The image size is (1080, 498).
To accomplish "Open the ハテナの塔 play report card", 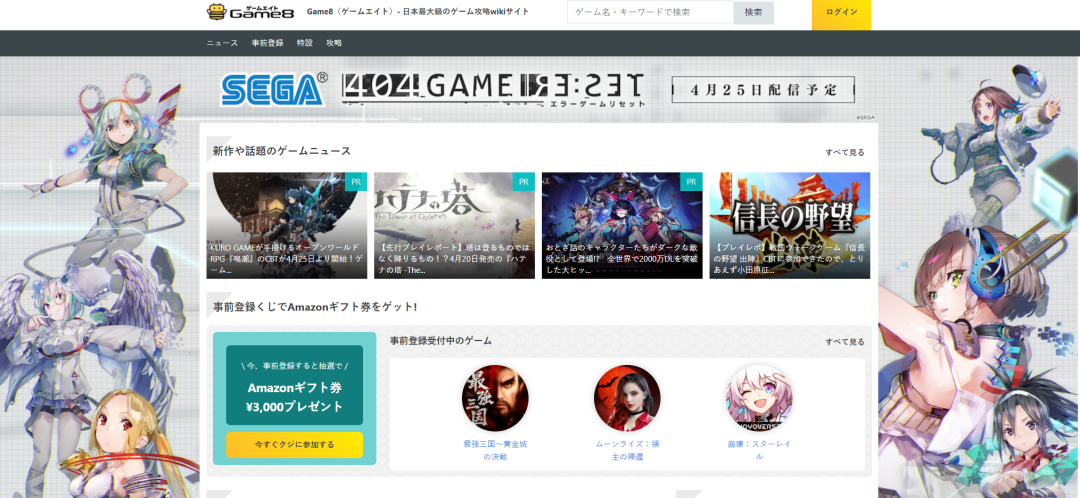I will coord(455,225).
